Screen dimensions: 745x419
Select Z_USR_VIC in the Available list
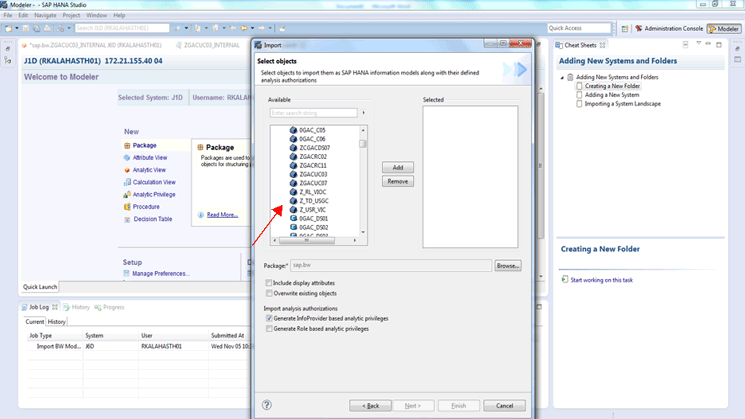point(308,210)
